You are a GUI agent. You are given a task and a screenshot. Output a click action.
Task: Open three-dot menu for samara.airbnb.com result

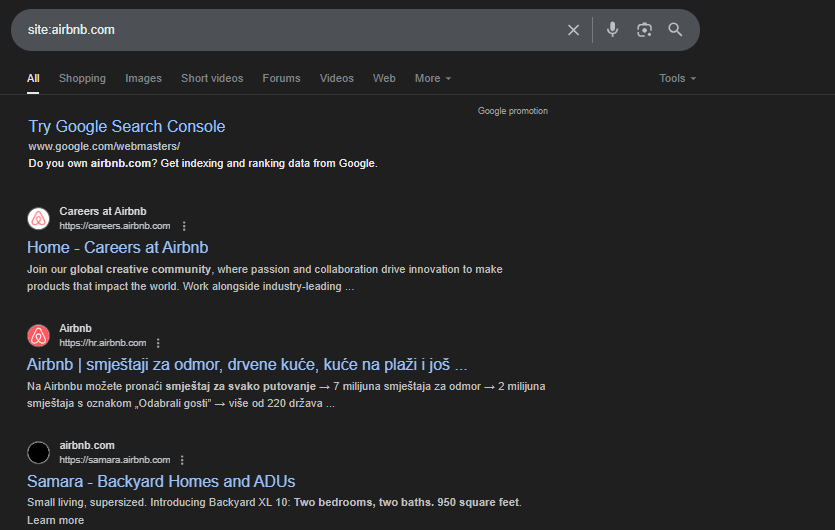[x=182, y=460]
